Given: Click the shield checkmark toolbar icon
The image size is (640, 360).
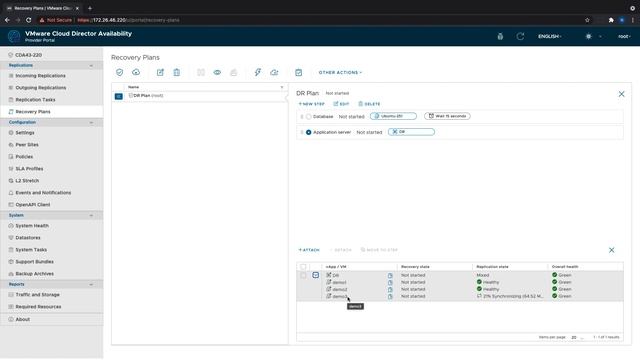Looking at the screenshot, I should click(x=119, y=72).
